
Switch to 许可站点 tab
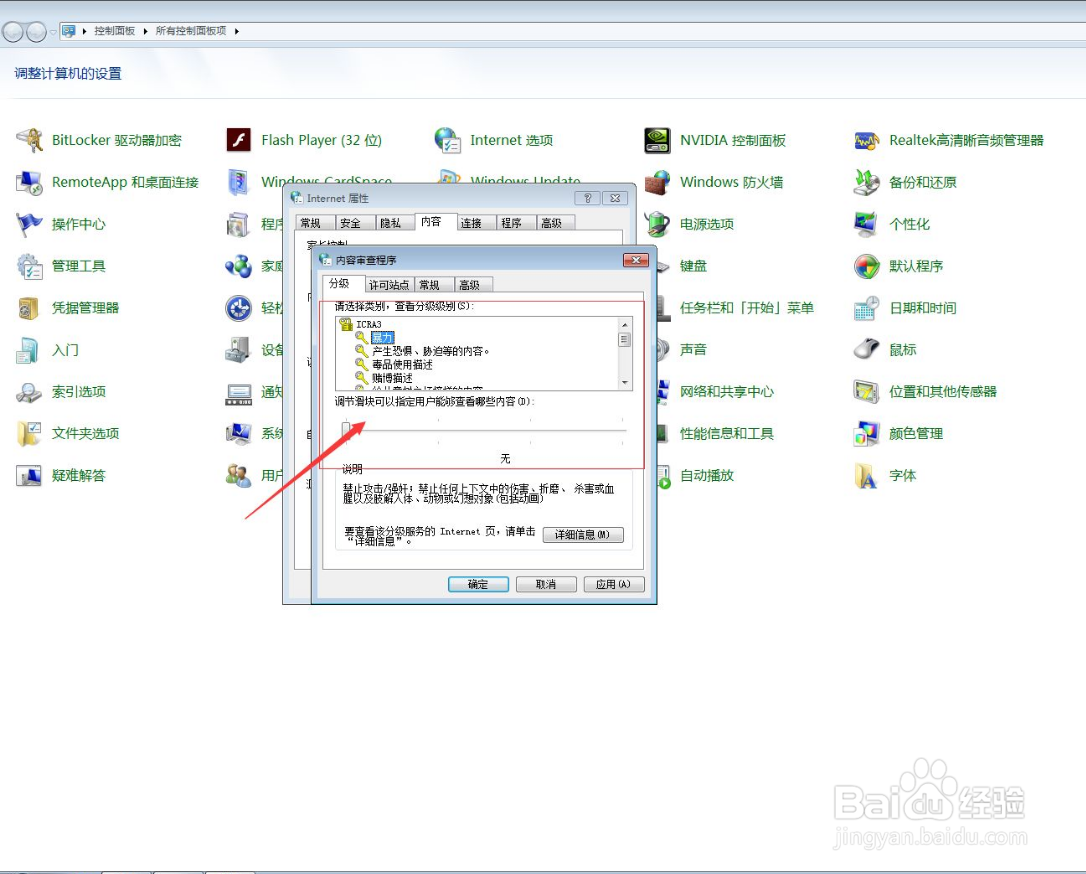[389, 285]
